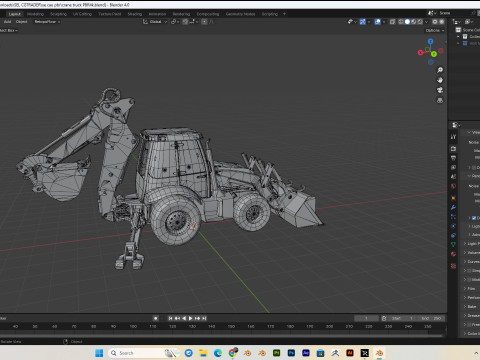This screenshot has height=360, width=480.
Task: Click the pan view hand gizmo
Action: 440,80
